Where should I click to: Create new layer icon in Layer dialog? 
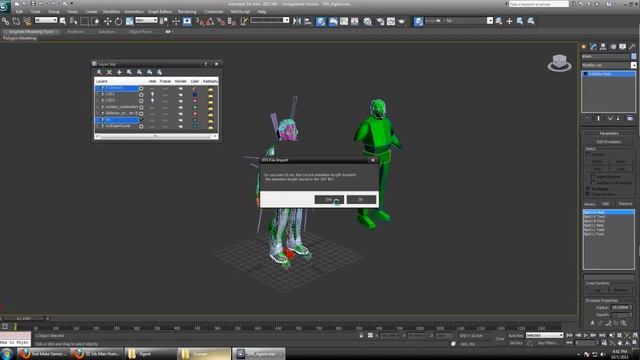[x=99, y=72]
